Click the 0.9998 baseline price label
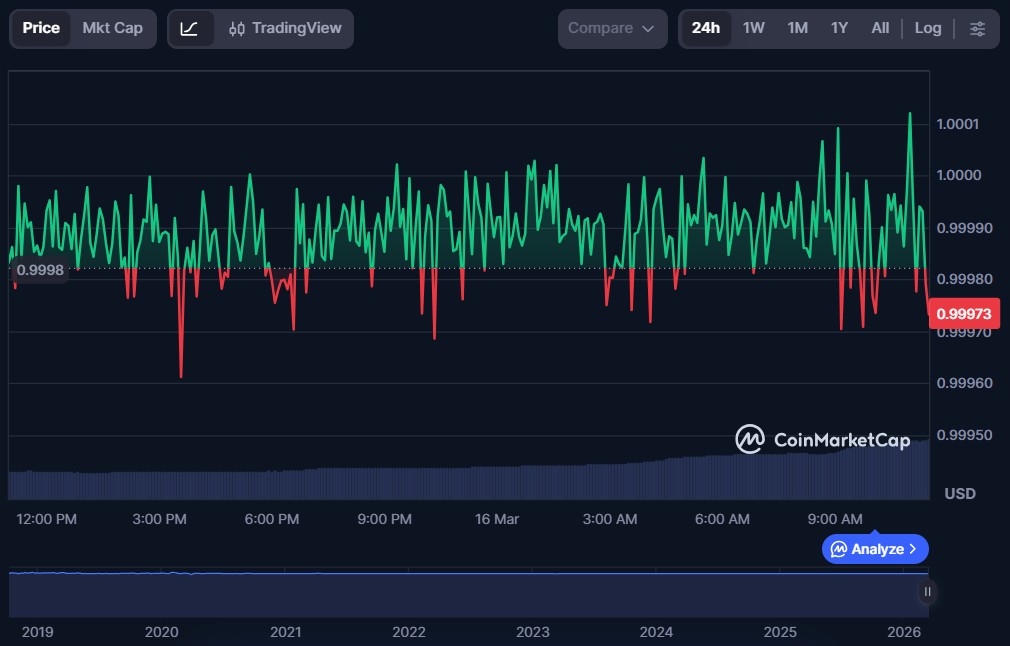The height and width of the screenshot is (646, 1010). [40, 269]
